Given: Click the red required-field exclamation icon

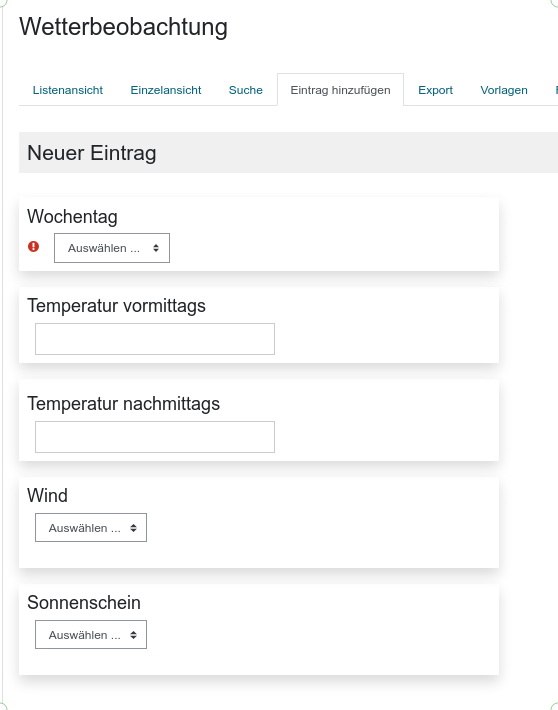Looking at the screenshot, I should pyautogui.click(x=34, y=247).
